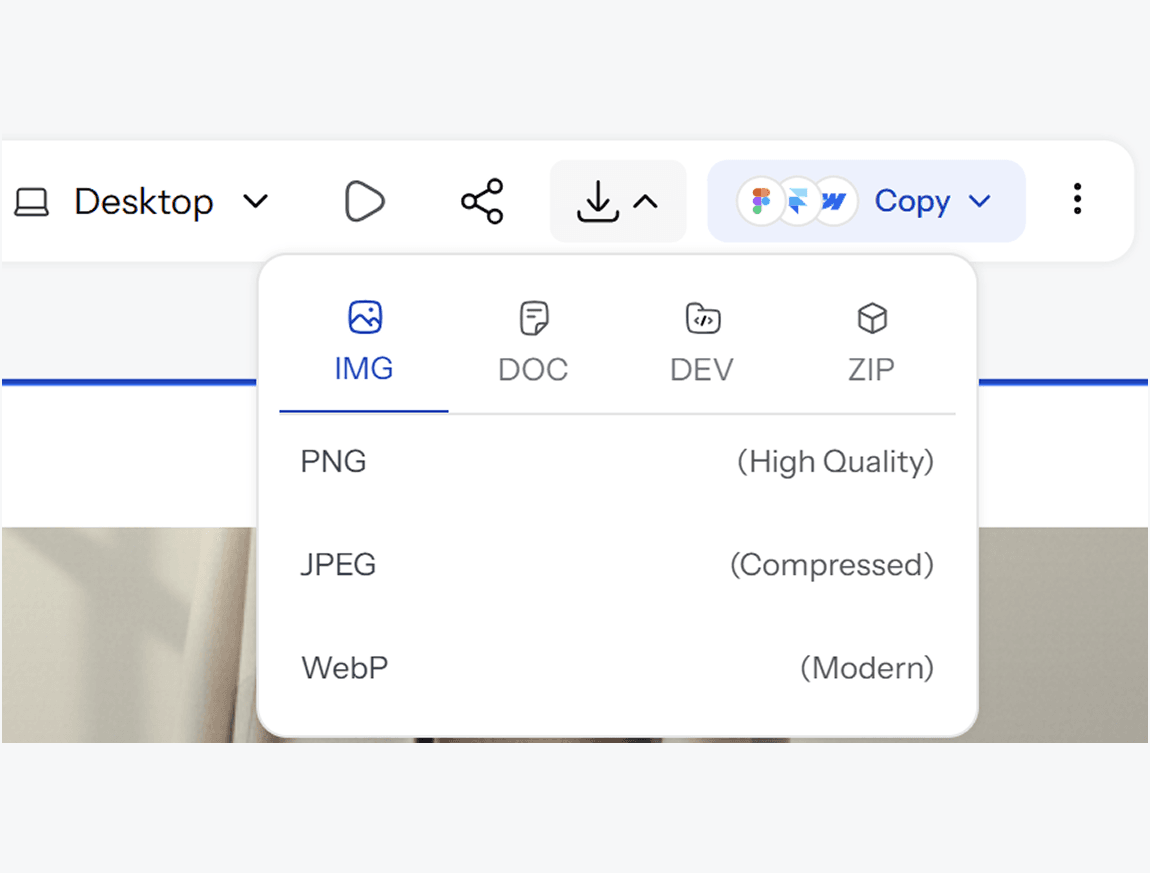This screenshot has width=1150, height=873.
Task: Choose WebP Modern export
Action: point(618,668)
